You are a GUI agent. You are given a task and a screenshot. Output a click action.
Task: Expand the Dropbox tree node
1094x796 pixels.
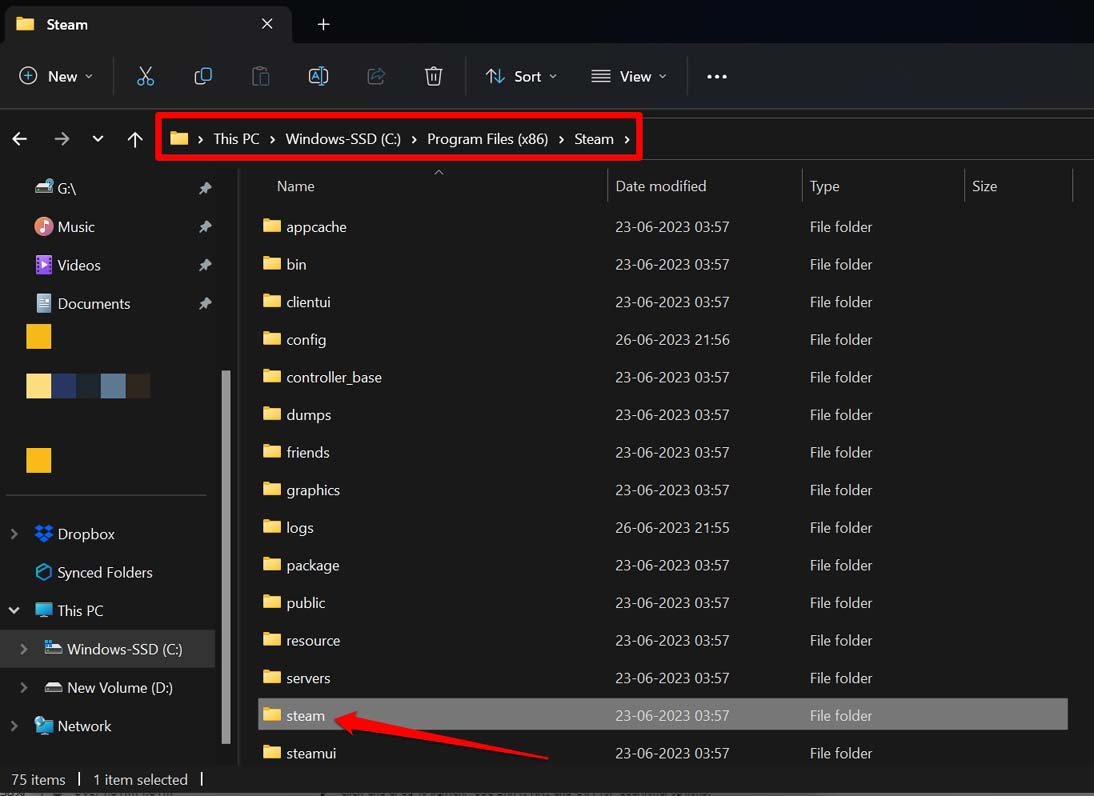click(x=14, y=534)
